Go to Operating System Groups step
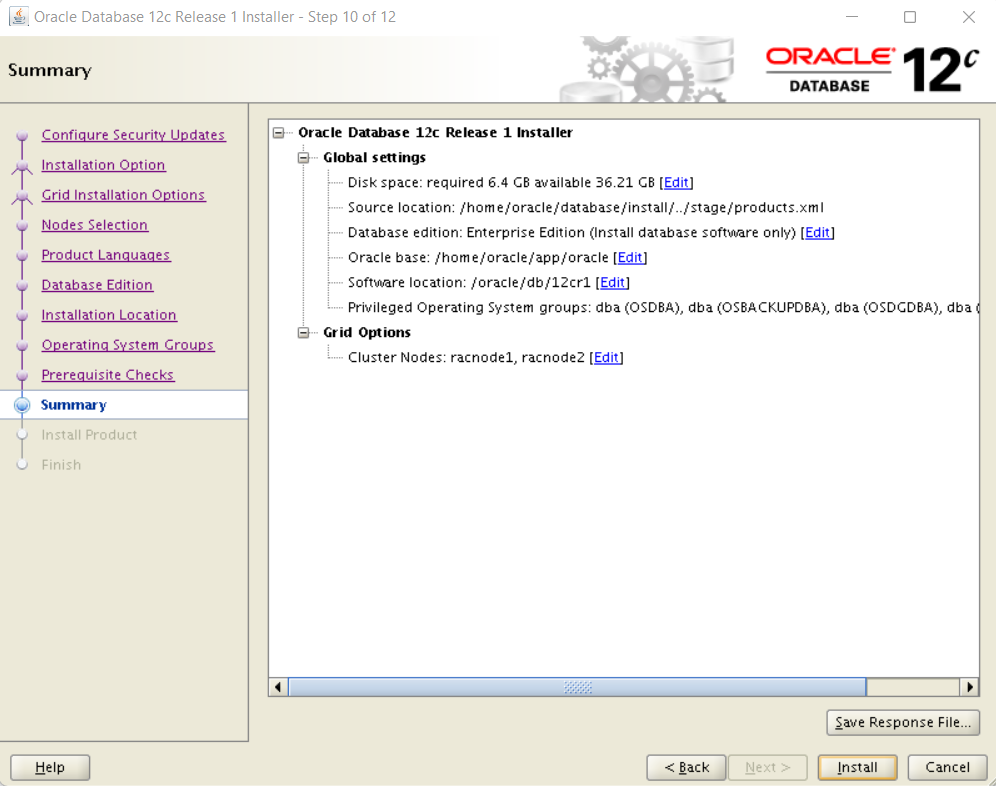The image size is (996, 786). point(128,344)
